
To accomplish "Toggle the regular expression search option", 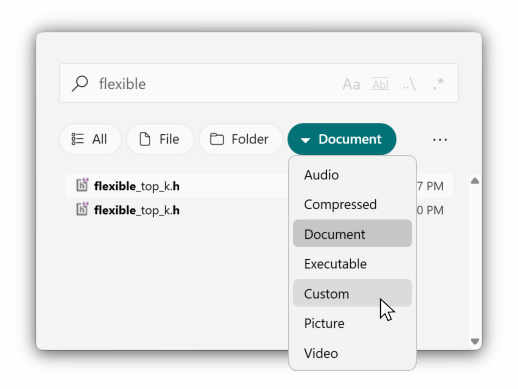I will 409,84.
